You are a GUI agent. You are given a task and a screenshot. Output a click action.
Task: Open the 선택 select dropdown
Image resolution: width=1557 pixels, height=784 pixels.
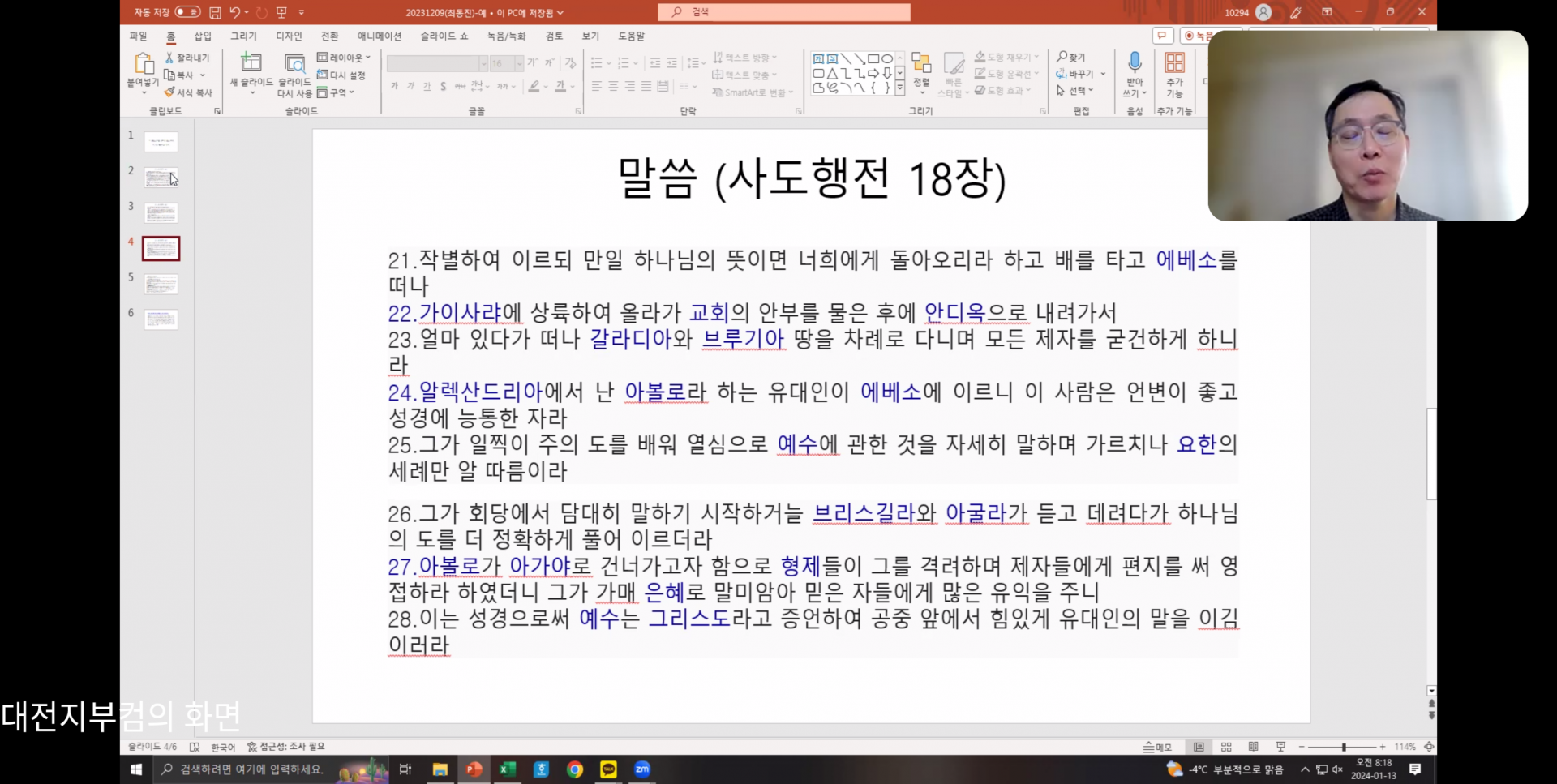tap(1075, 91)
